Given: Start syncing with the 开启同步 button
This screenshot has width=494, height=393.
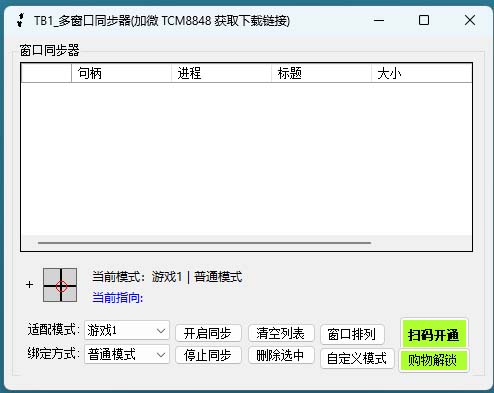Looking at the screenshot, I should [x=208, y=333].
